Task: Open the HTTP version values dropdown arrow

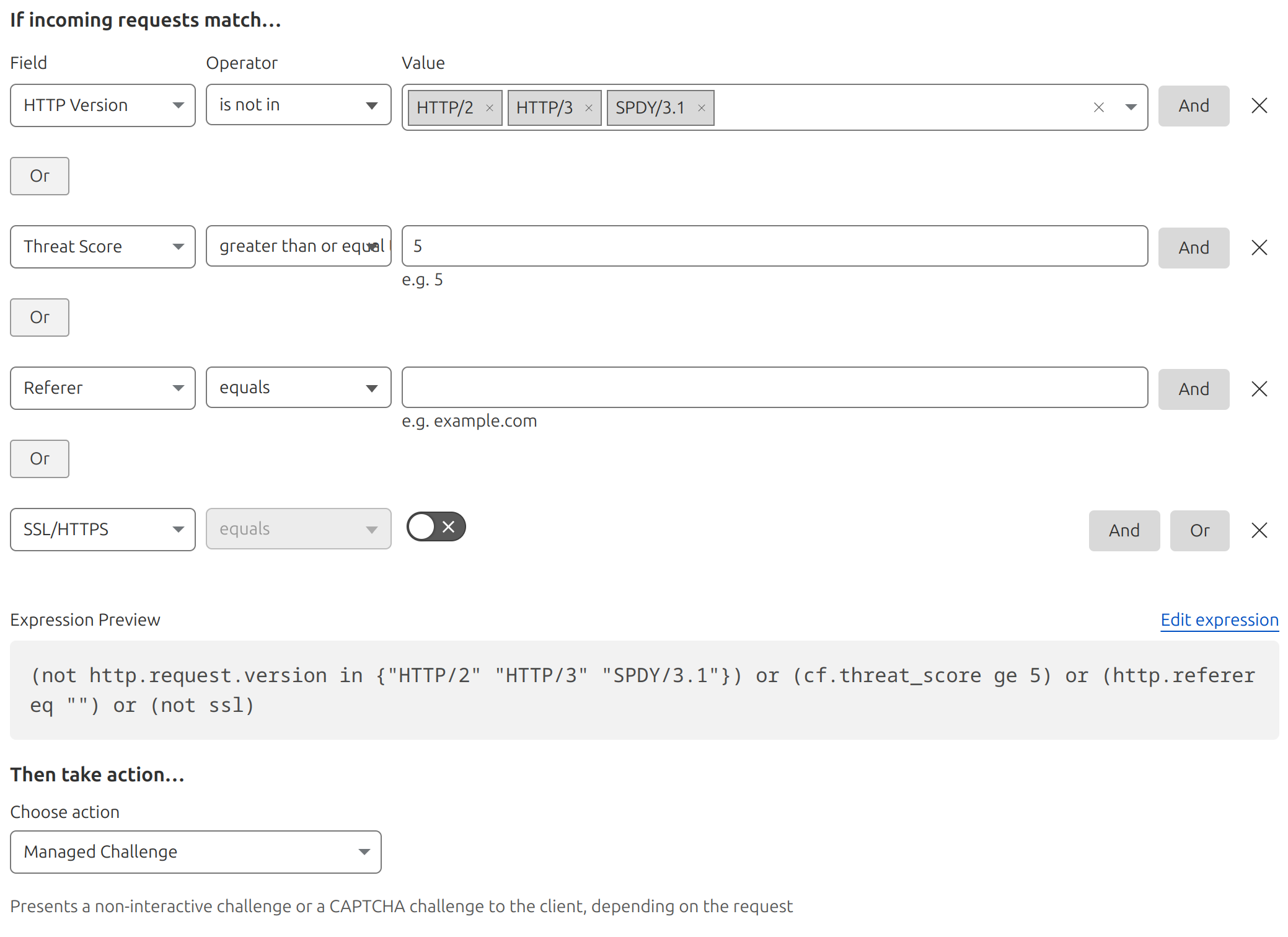Action: pyautogui.click(x=1131, y=107)
